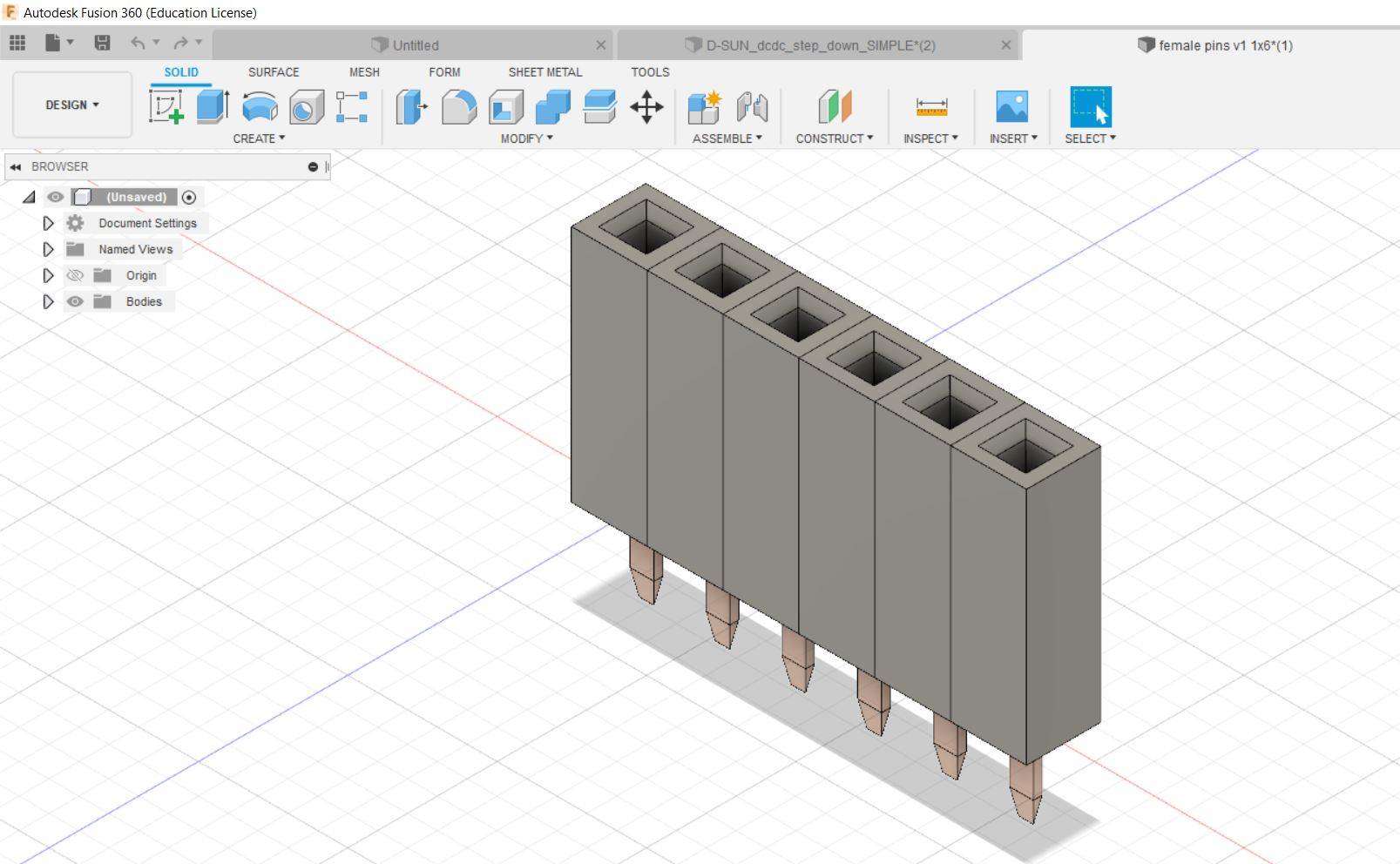The image size is (1400, 864).
Task: Open the ASSEMBLE dropdown menu
Action: pyautogui.click(x=727, y=138)
